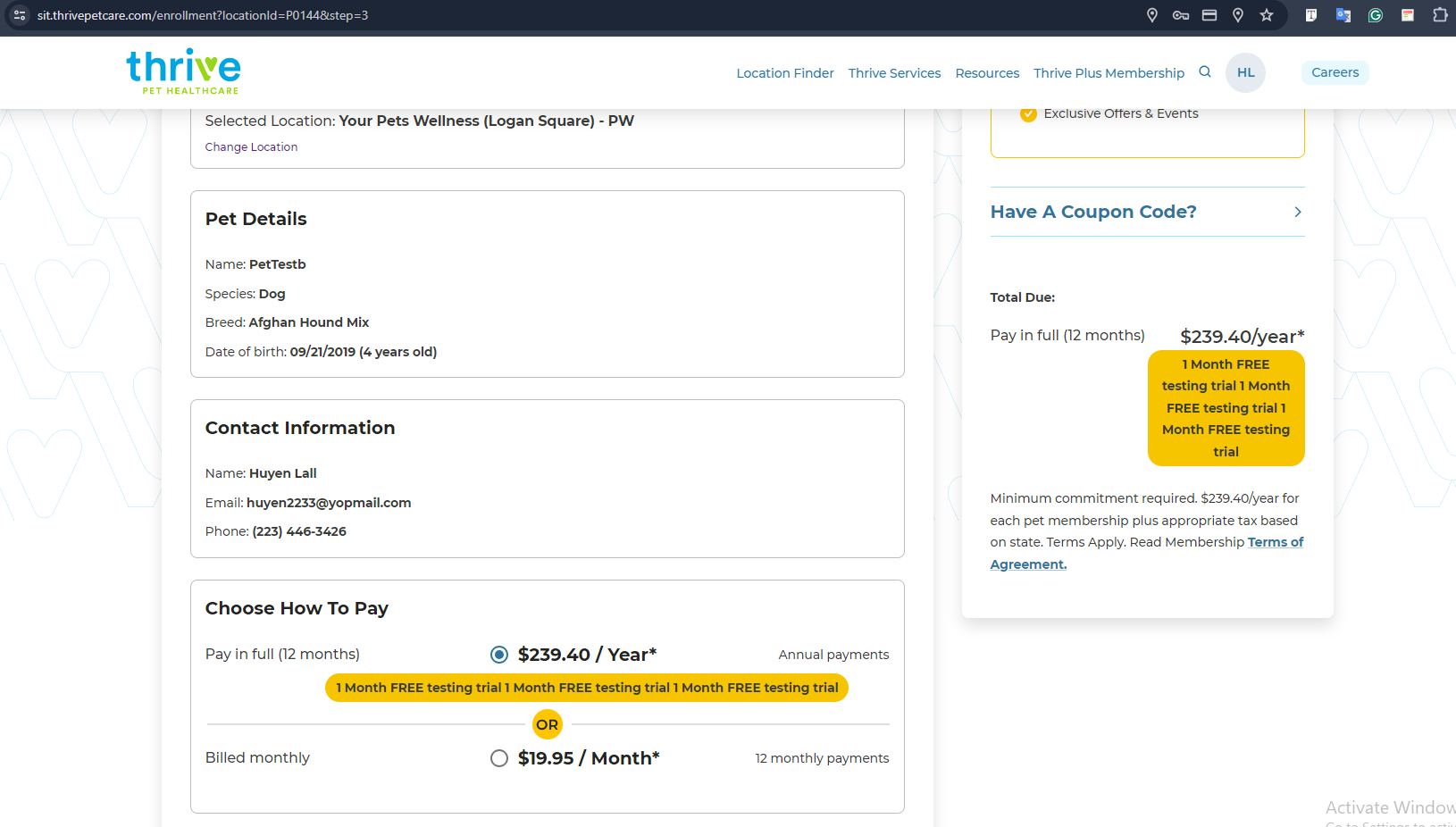
Task: Click the search magnifier in site header
Action: click(1205, 72)
